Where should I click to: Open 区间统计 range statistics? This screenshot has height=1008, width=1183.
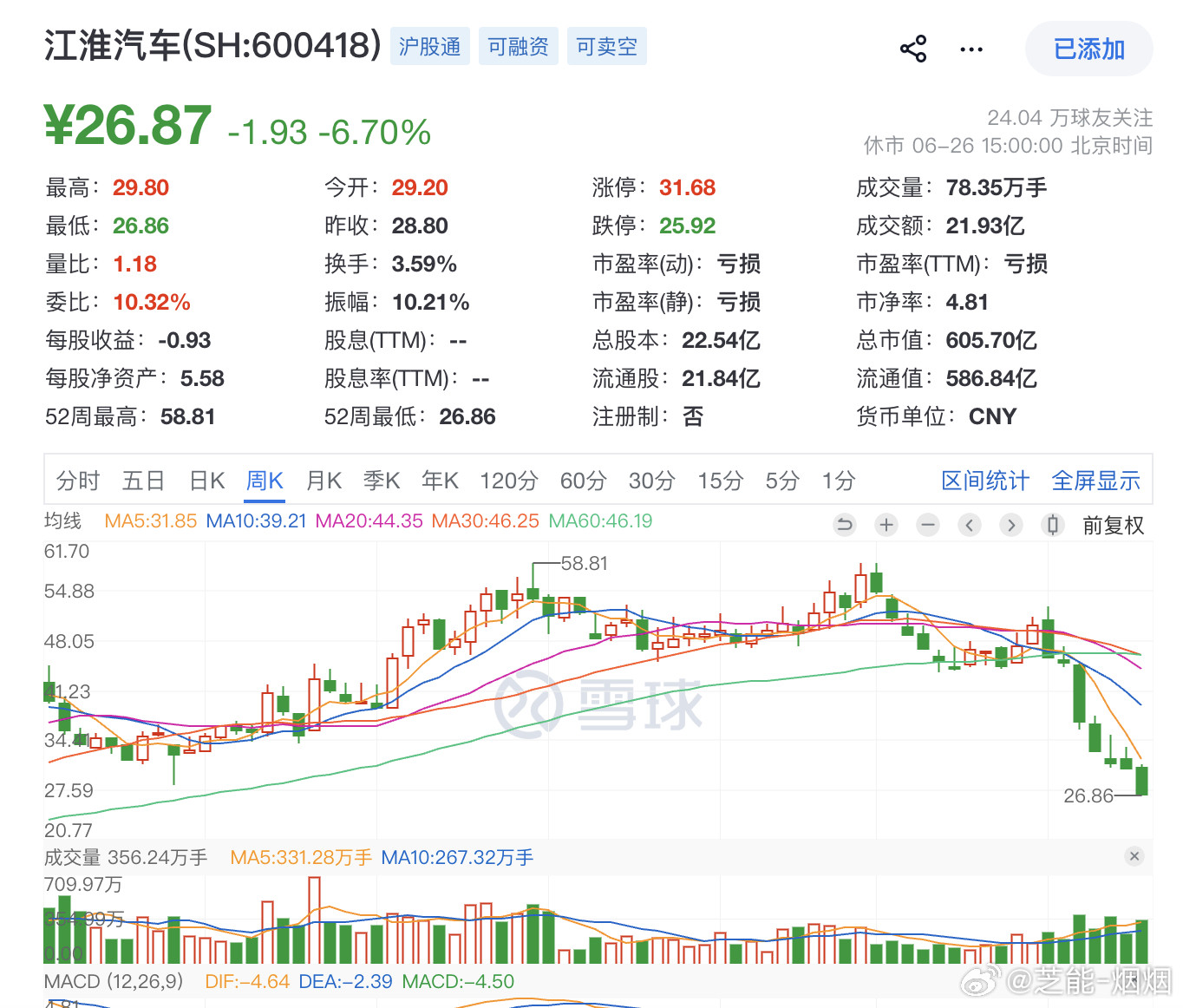[x=985, y=481]
